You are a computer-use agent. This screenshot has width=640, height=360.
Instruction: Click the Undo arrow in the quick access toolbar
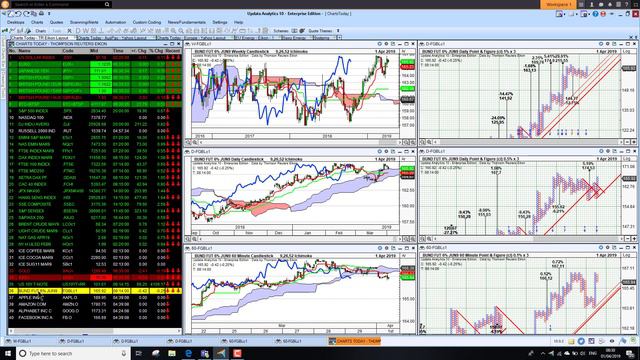(19, 13)
